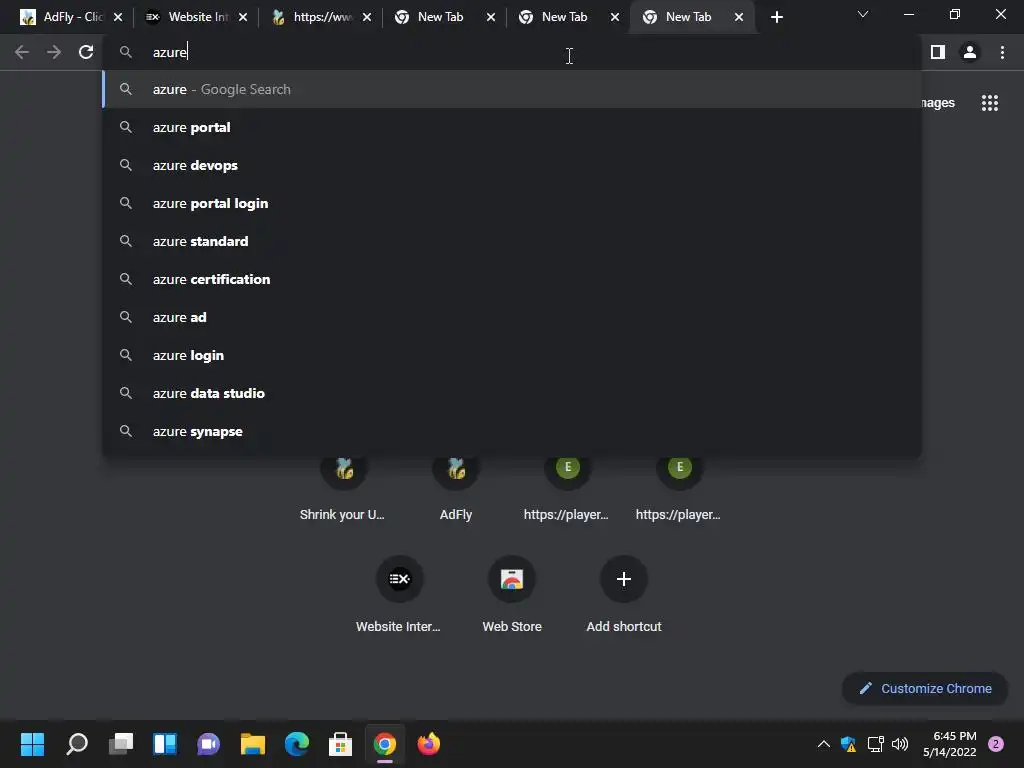This screenshot has width=1024, height=768.
Task: Open the volume tray icon
Action: [x=900, y=744]
